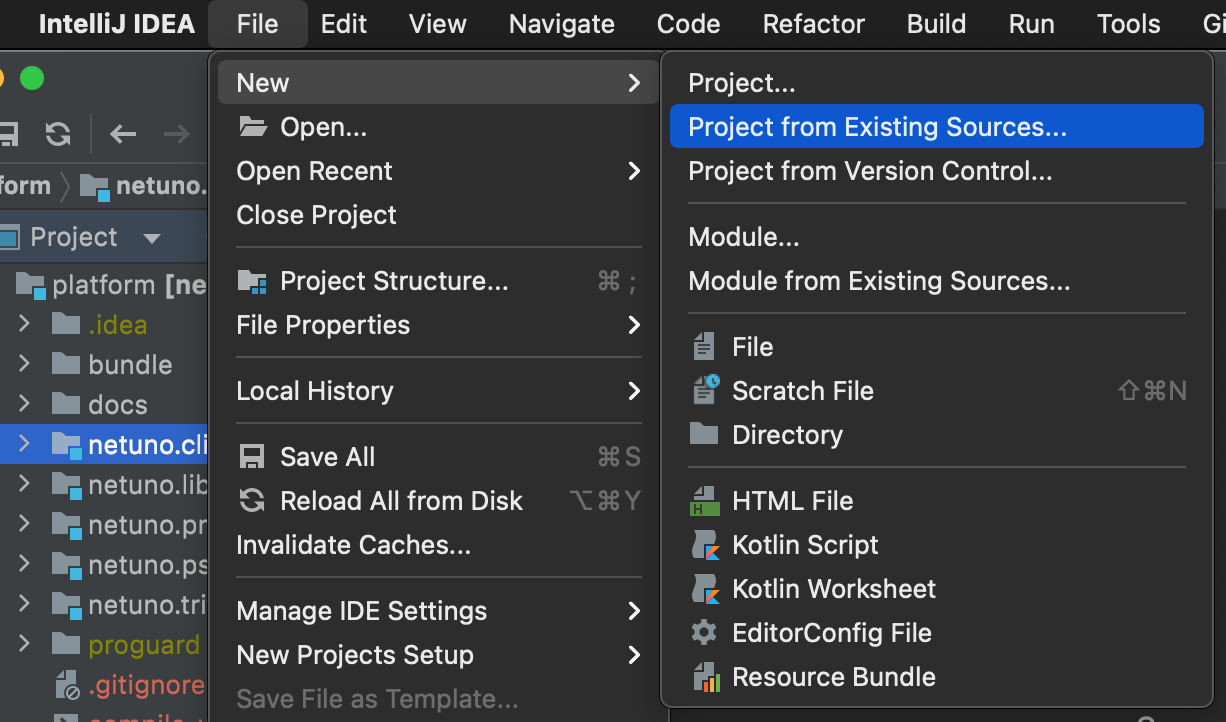Open the Edit menu in menu bar

(x=344, y=24)
